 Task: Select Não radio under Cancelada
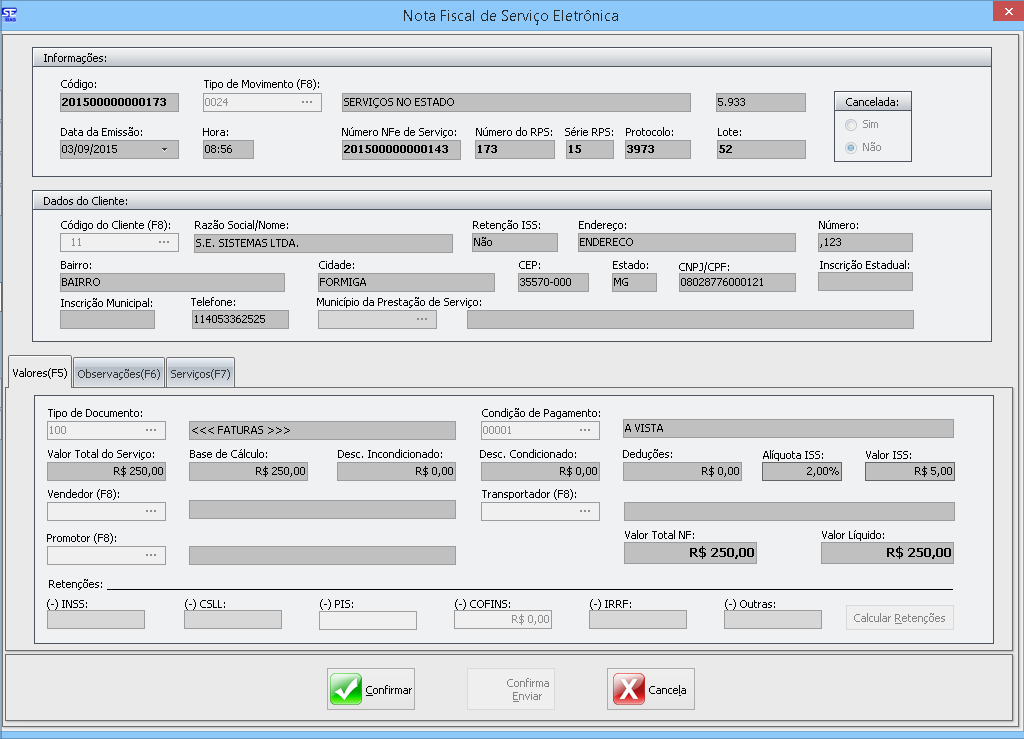851,147
